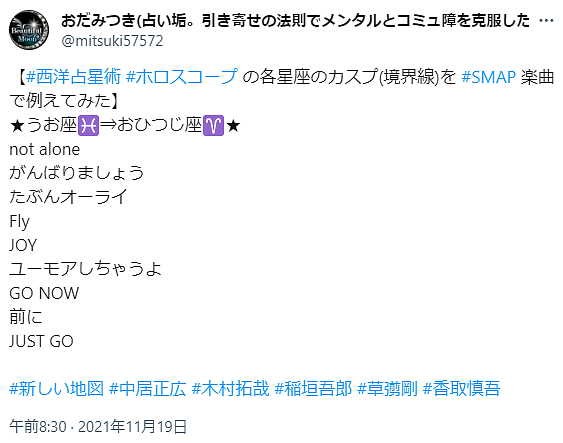Click the 'JUST GO' line in tweet

(41, 341)
